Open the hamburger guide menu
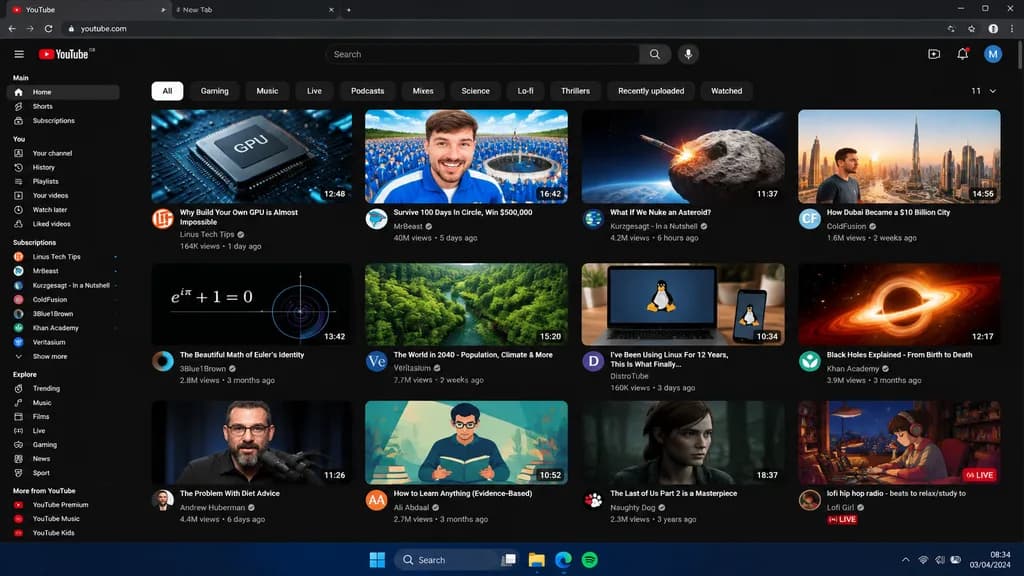Viewport: 1024px width, 576px height. (19, 54)
